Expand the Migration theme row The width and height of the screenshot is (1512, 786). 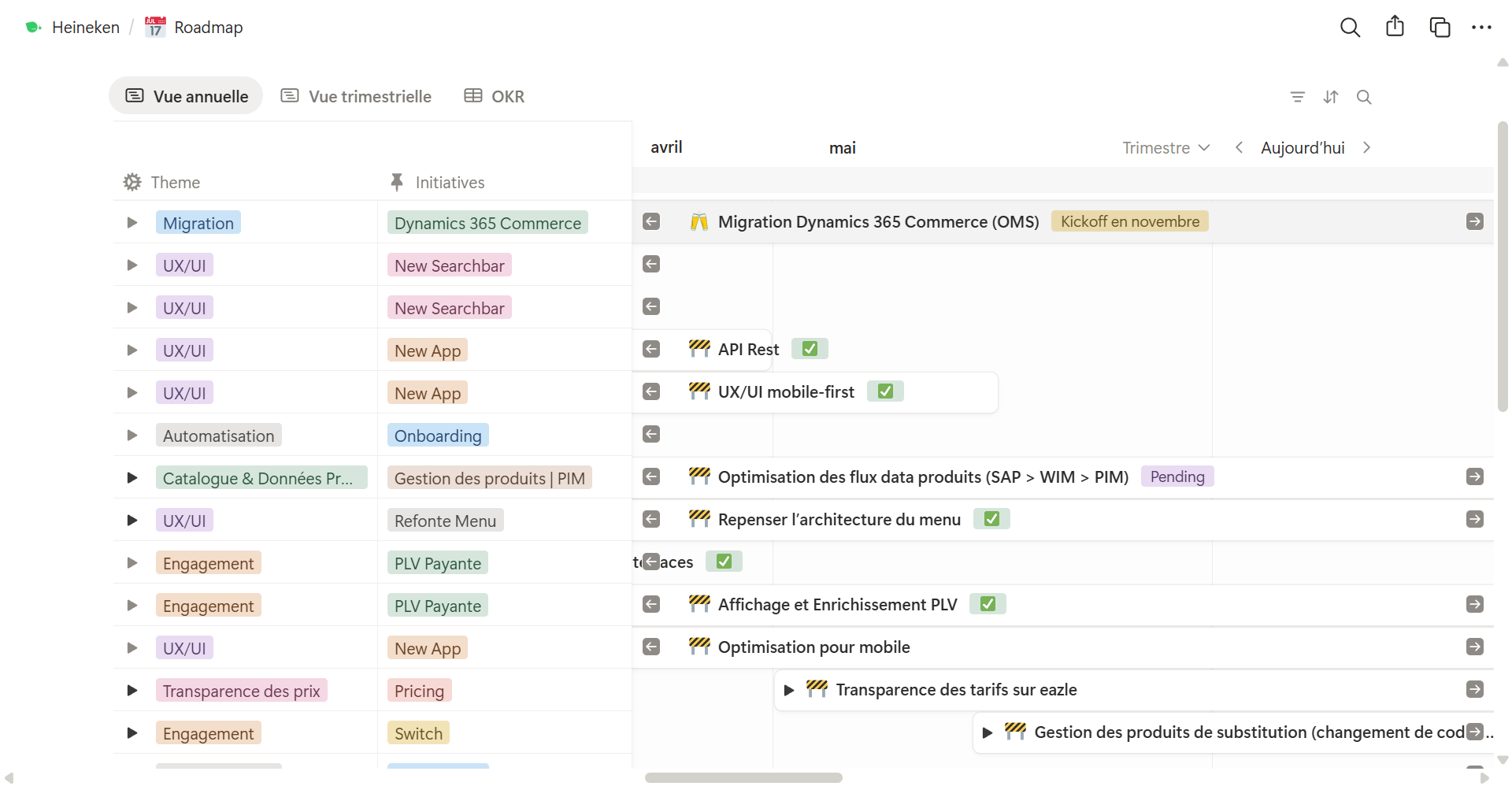(132, 222)
